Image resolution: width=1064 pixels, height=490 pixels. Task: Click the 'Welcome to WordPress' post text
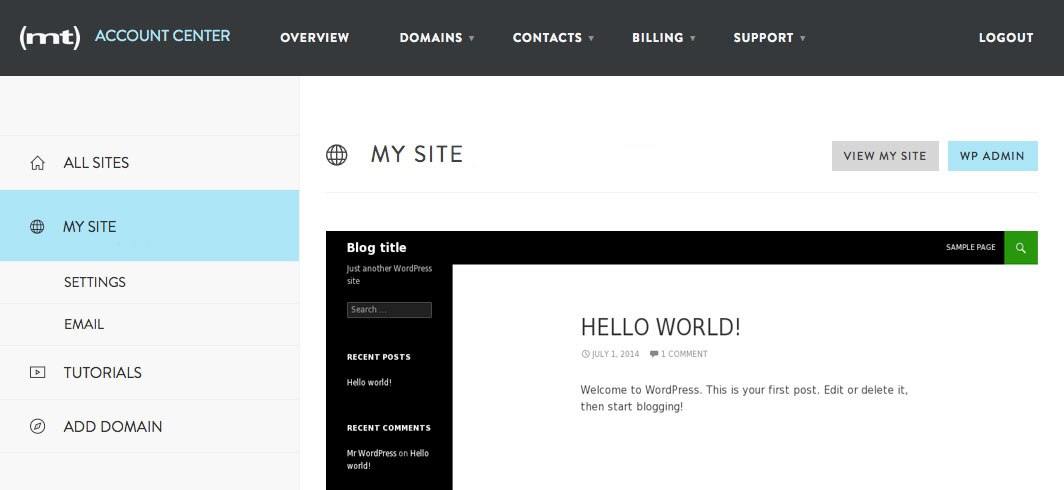[744, 398]
